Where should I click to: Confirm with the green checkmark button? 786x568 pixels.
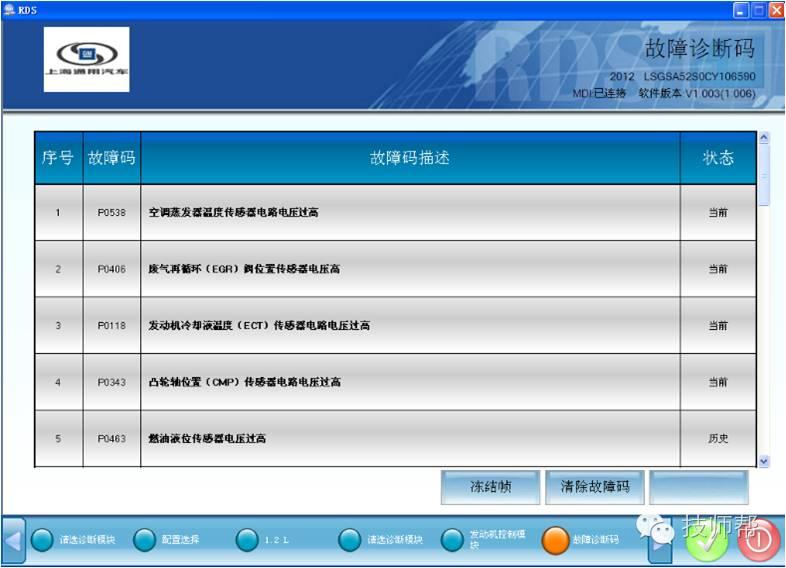click(706, 542)
